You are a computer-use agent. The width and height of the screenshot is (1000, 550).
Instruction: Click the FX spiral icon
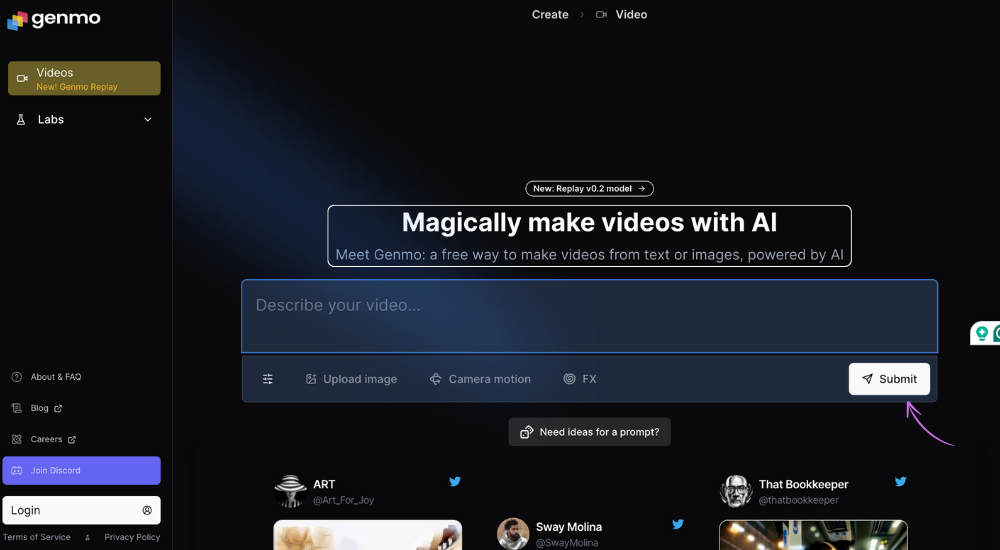[x=570, y=379]
